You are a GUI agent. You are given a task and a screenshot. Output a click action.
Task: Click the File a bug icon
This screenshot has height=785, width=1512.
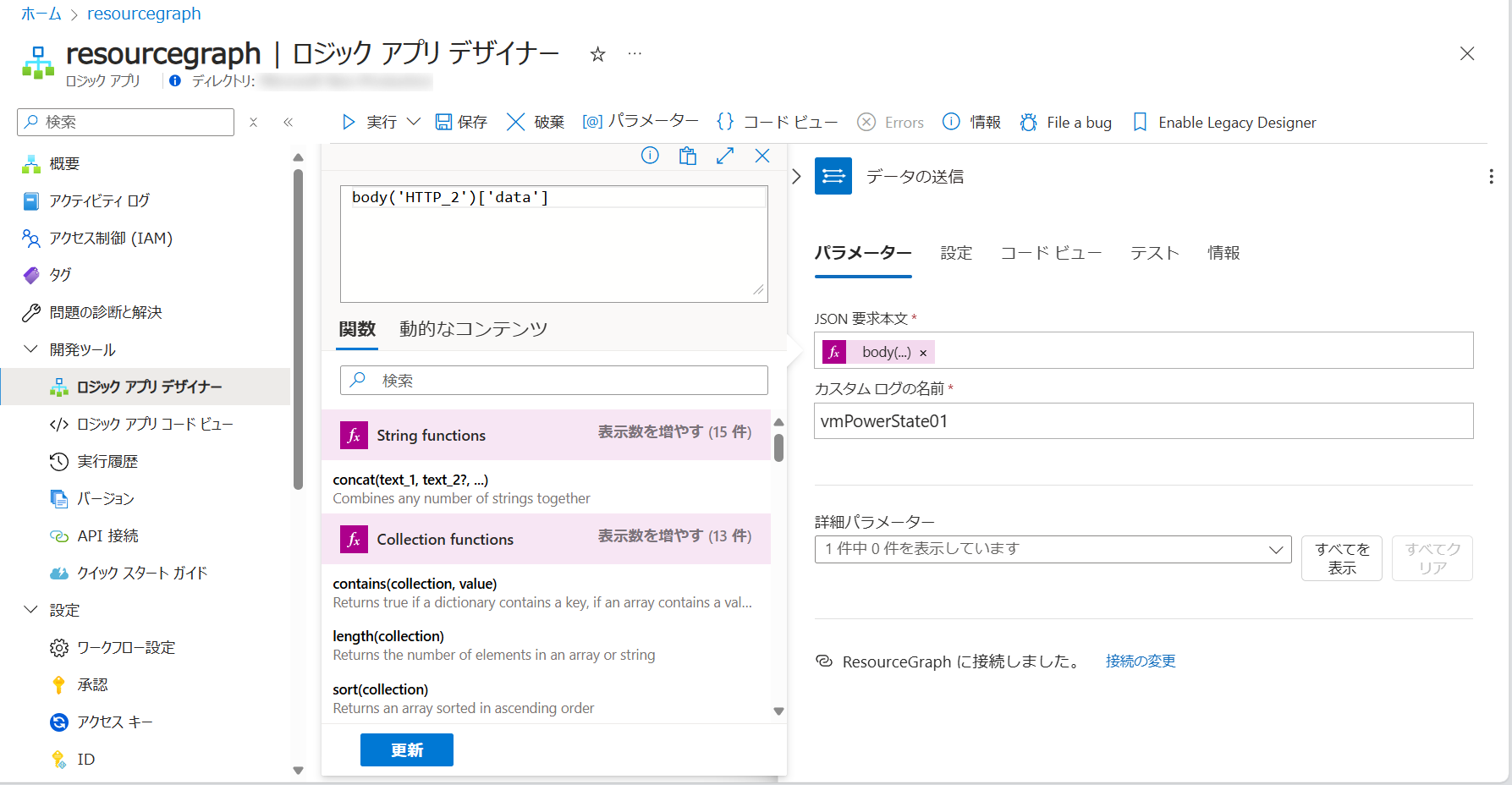coord(1028,122)
